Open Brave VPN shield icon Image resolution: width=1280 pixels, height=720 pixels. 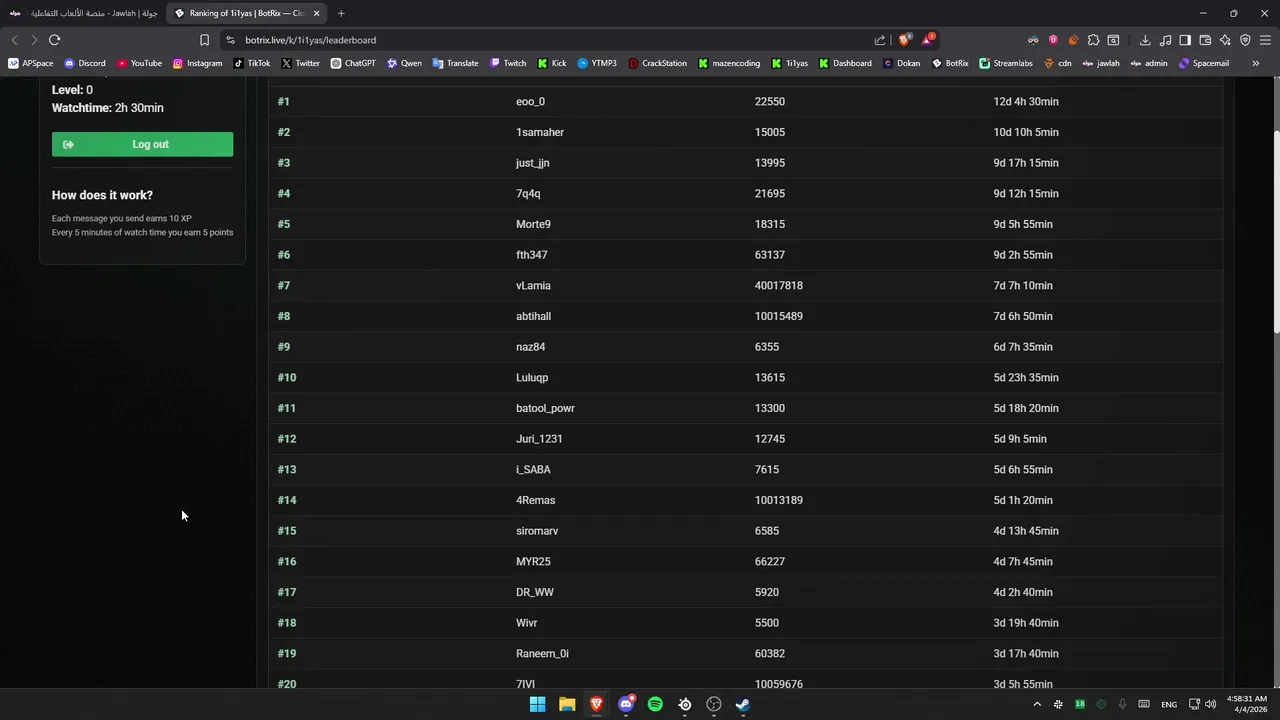[1245, 40]
